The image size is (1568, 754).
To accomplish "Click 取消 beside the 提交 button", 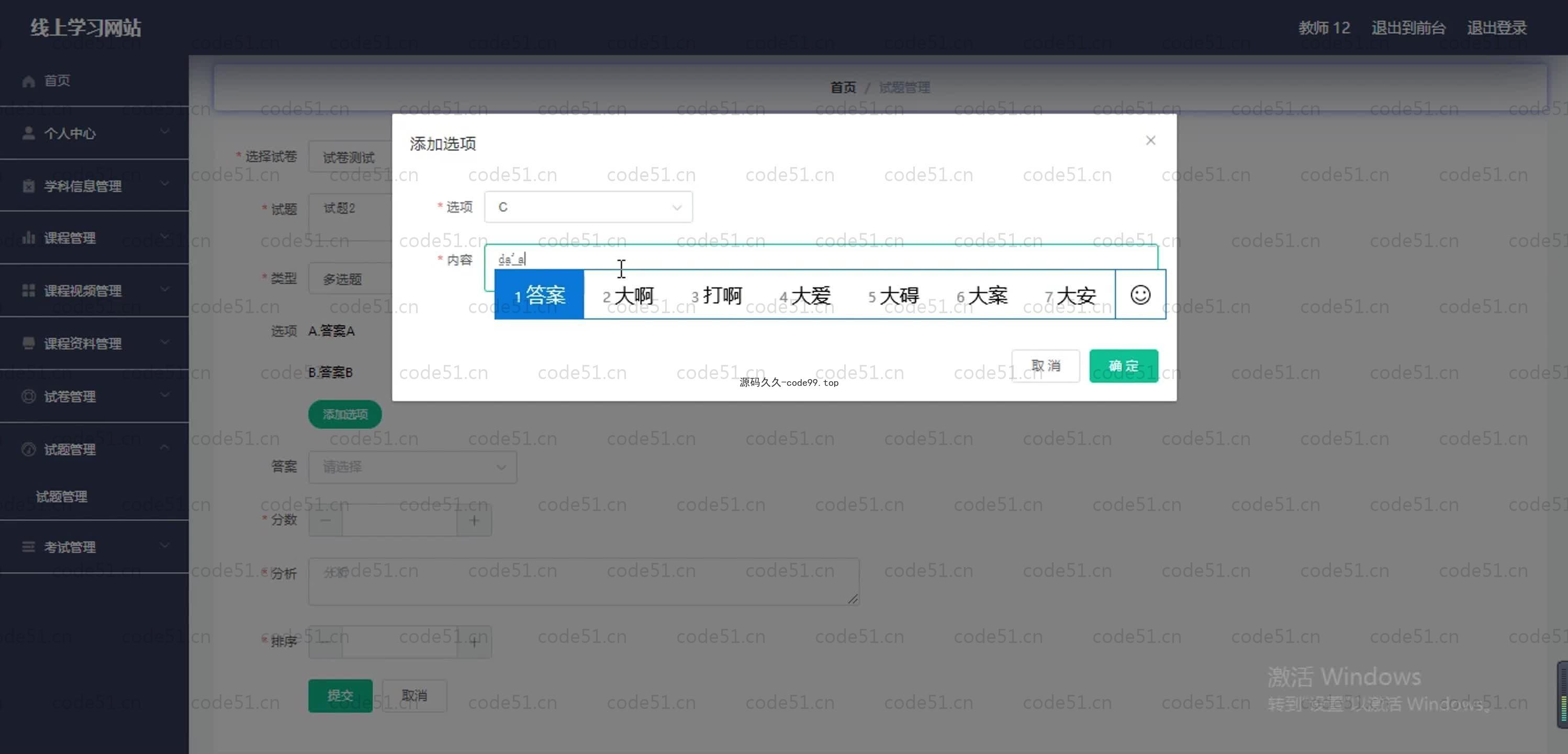I will (415, 695).
